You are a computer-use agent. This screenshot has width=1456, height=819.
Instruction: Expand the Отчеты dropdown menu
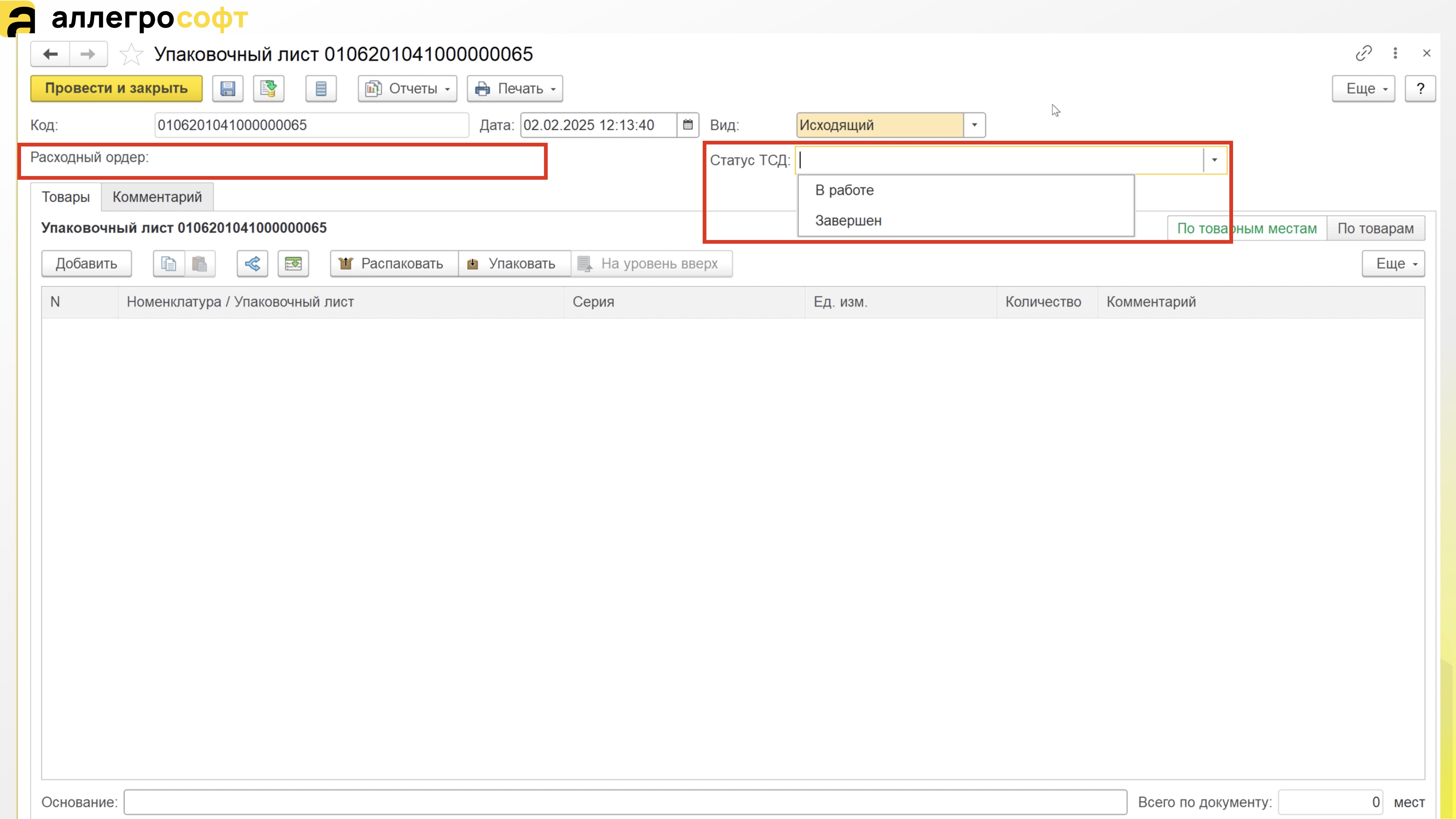pos(408,89)
